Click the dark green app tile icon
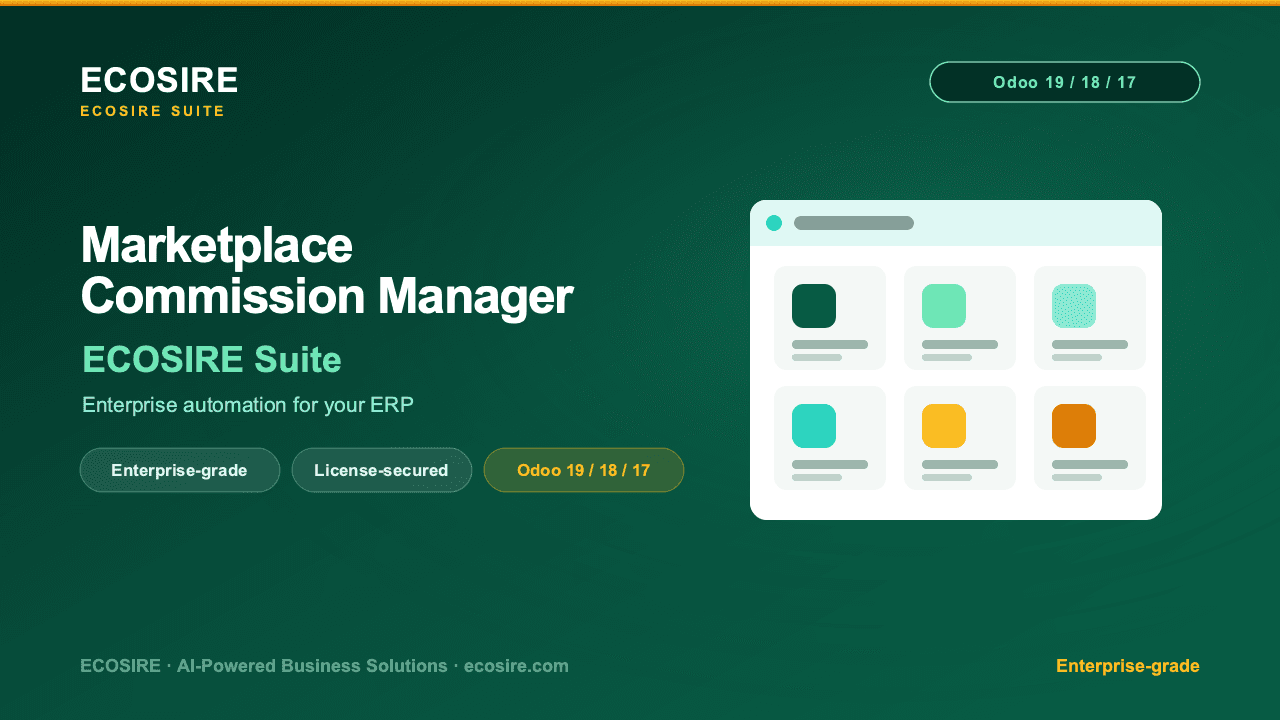 tap(814, 306)
